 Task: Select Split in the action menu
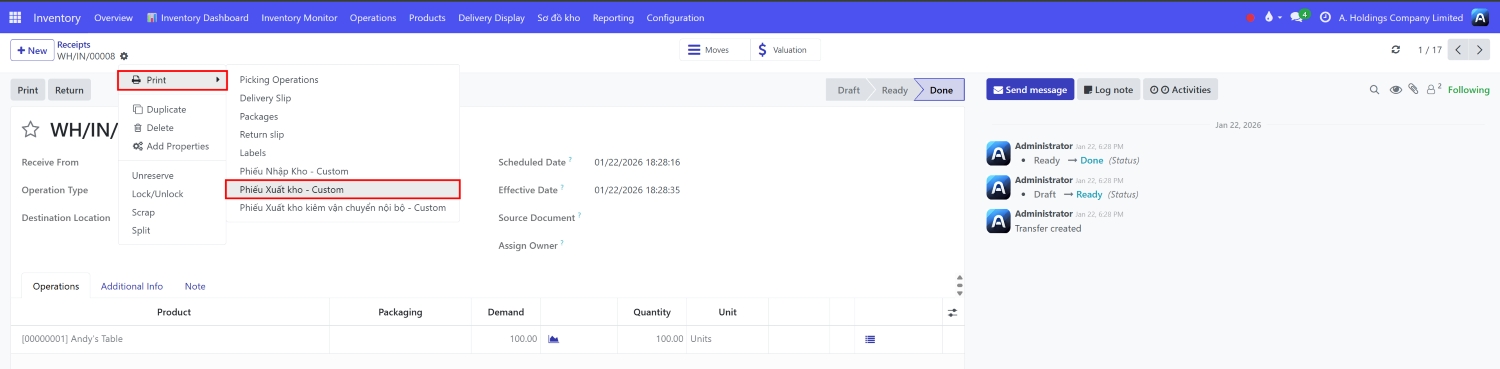click(x=173, y=230)
